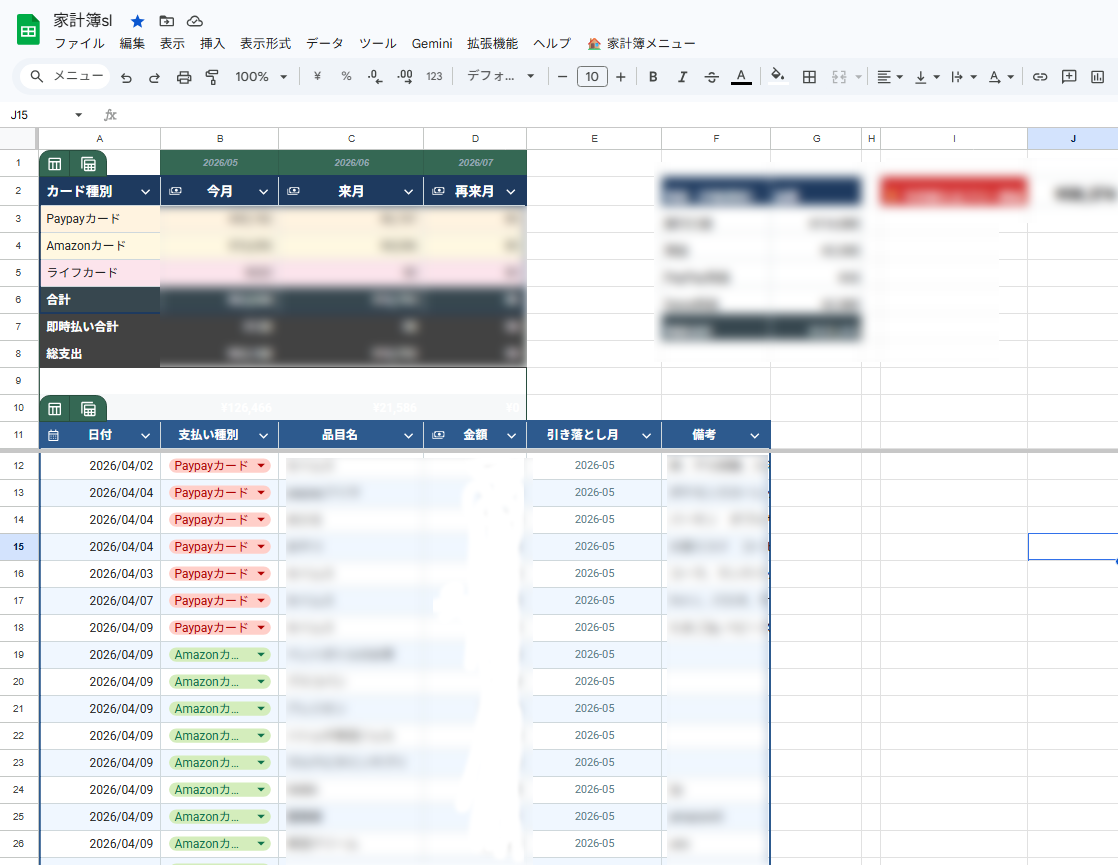Open the 家計簿メニュー custom menu

click(x=641, y=43)
